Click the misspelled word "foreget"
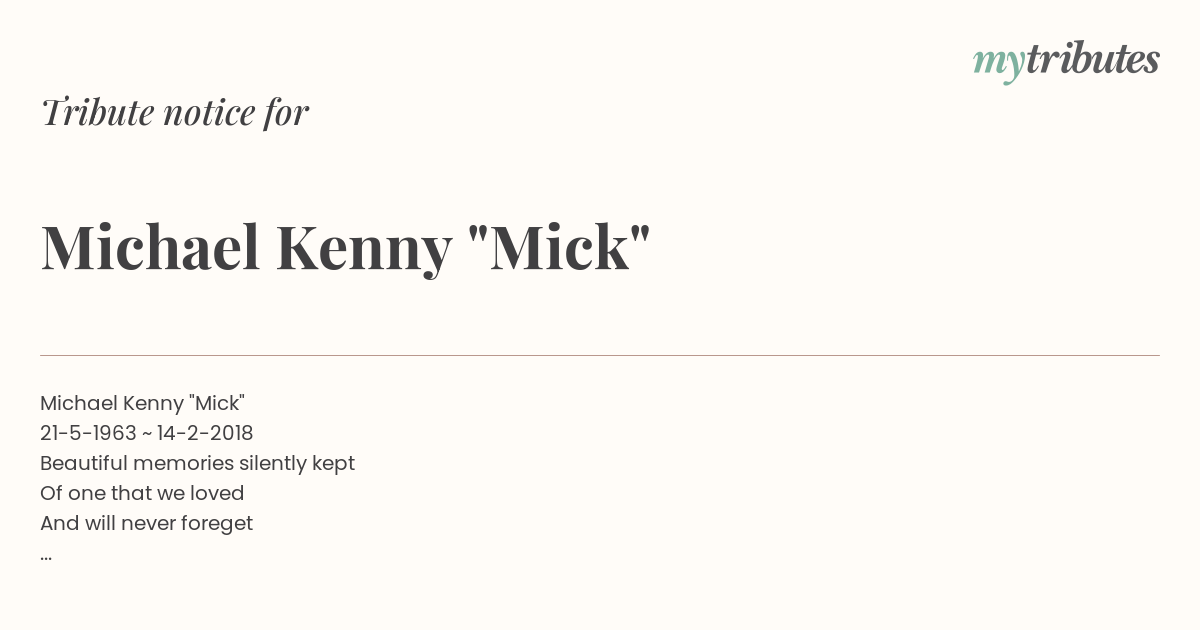This screenshot has height=630, width=1200. click(216, 523)
